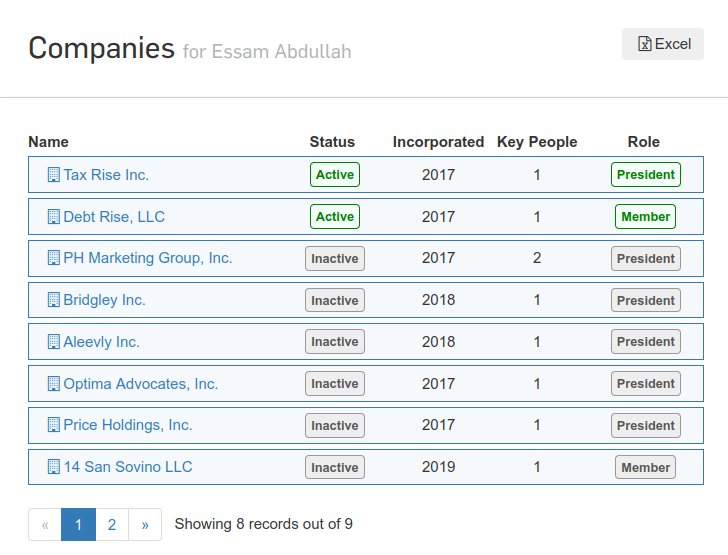
Task: Go to page 2 of results
Action: pos(112,524)
